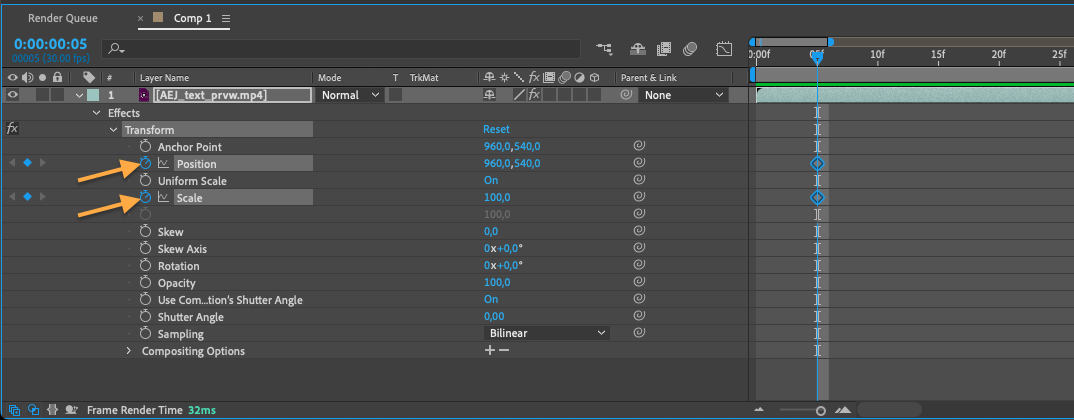Toggle layer shy switch for AEJ_text_prvw.mp4

click(490, 95)
